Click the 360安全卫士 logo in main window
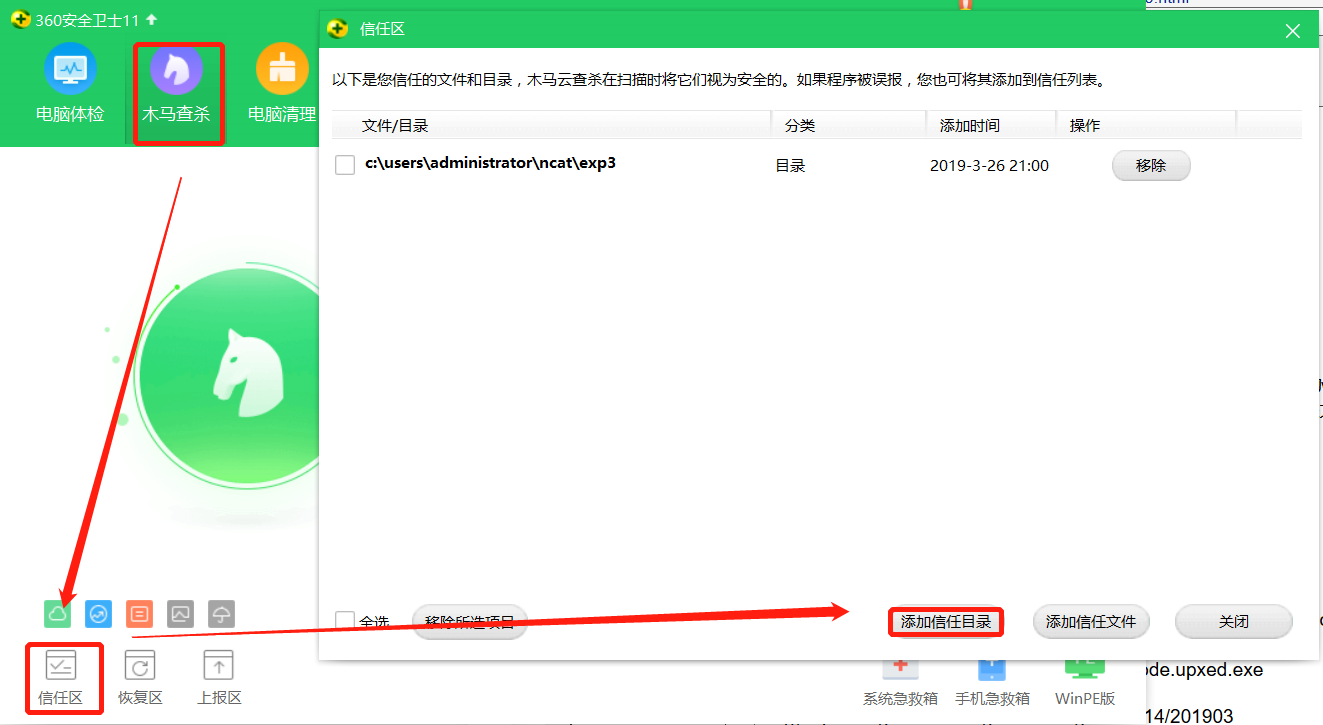The image size is (1323, 725). (21, 20)
